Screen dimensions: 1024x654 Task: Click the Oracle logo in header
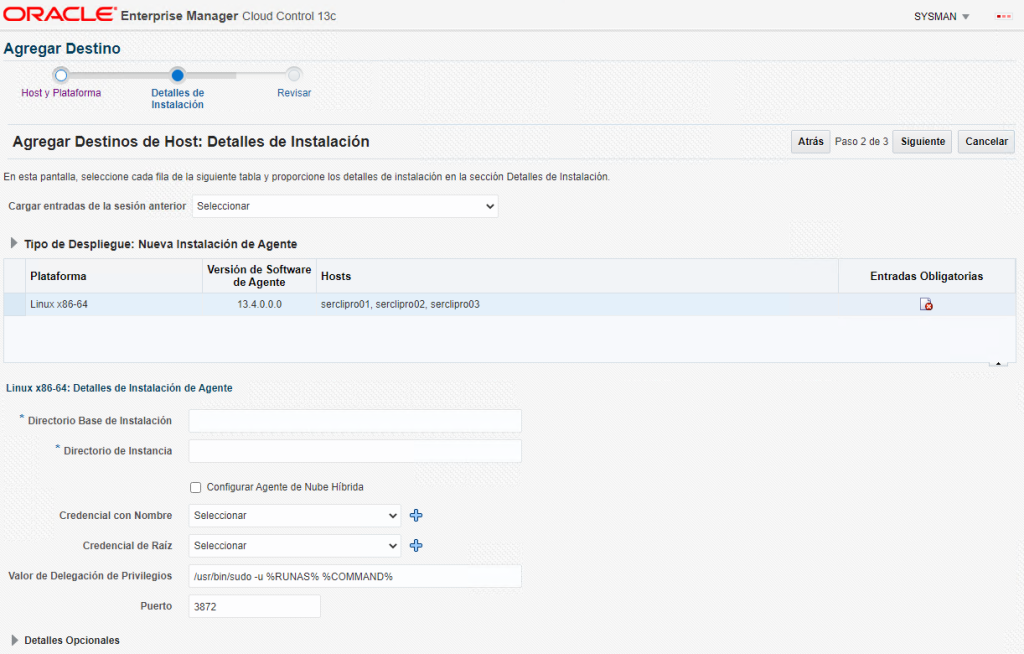pyautogui.click(x=59, y=16)
